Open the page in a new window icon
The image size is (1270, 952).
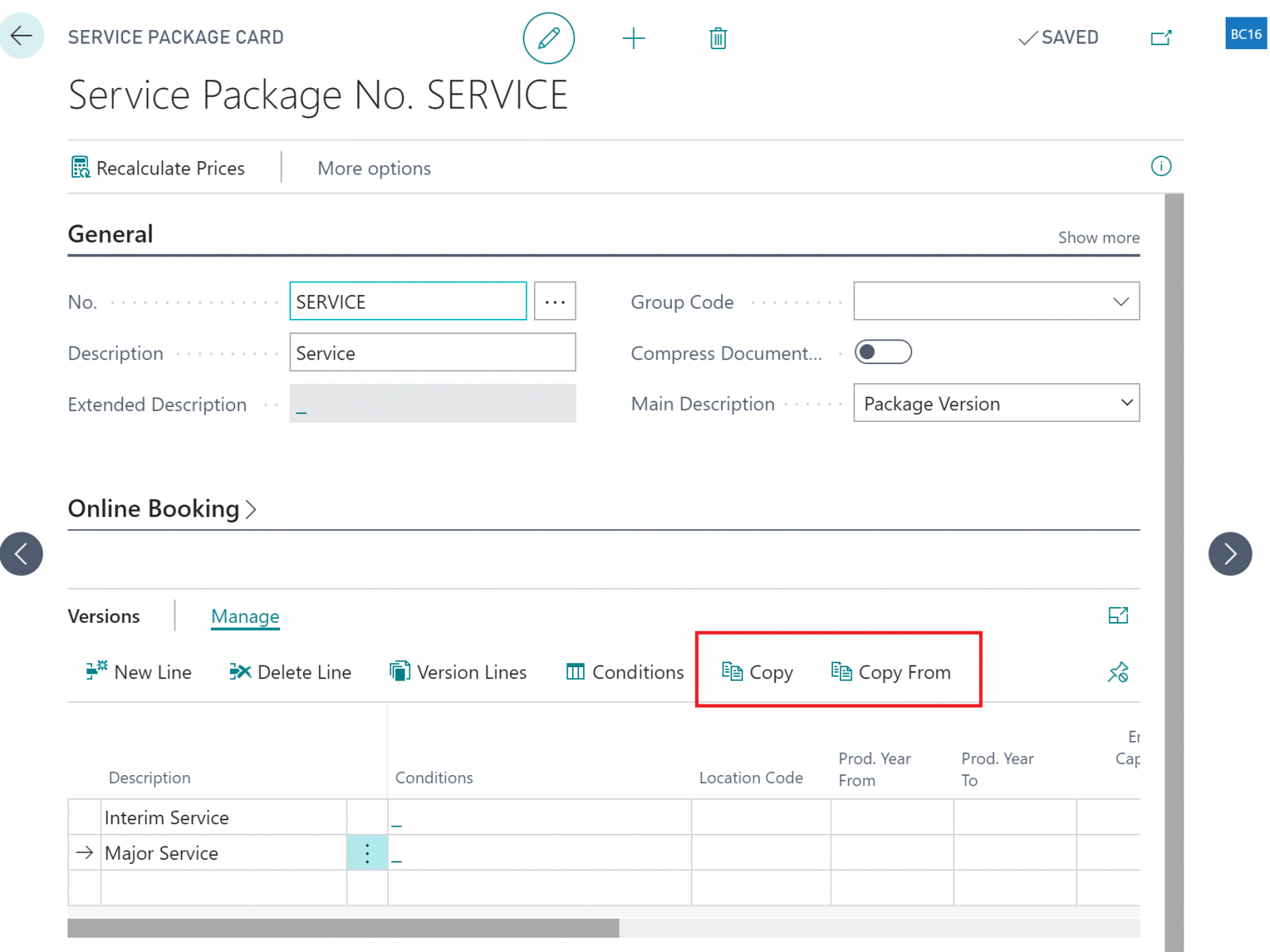click(x=1161, y=37)
